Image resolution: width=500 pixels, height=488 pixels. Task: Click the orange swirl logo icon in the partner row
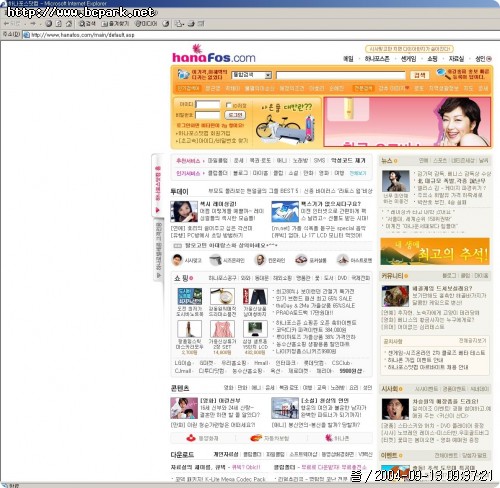[x=256, y=438]
